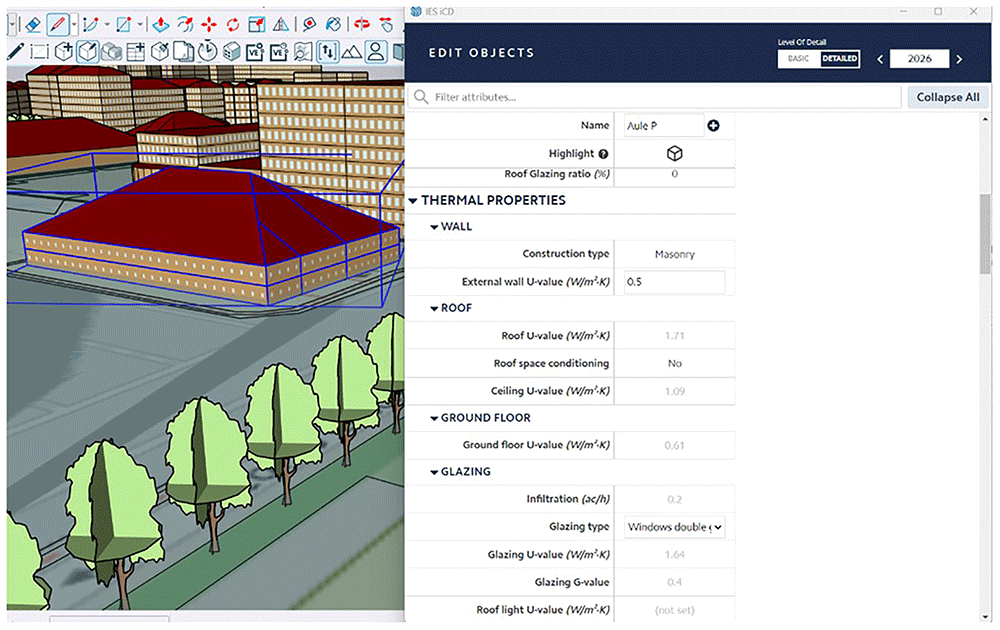
Task: Open the Line tool dropdown arrow
Action: [x=74, y=25]
